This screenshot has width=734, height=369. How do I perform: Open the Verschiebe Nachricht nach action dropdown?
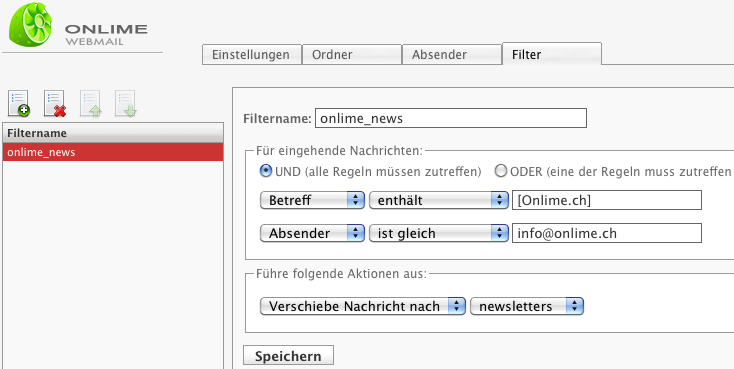(x=363, y=306)
